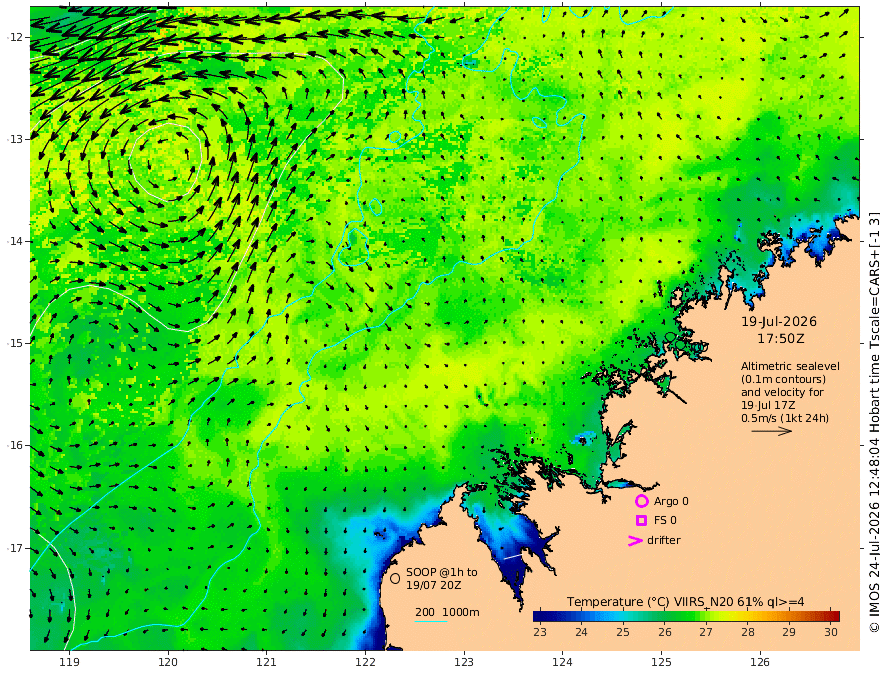Click the latitude axis label -14
Image resolution: width=880 pixels, height=680 pixels.
point(15,241)
